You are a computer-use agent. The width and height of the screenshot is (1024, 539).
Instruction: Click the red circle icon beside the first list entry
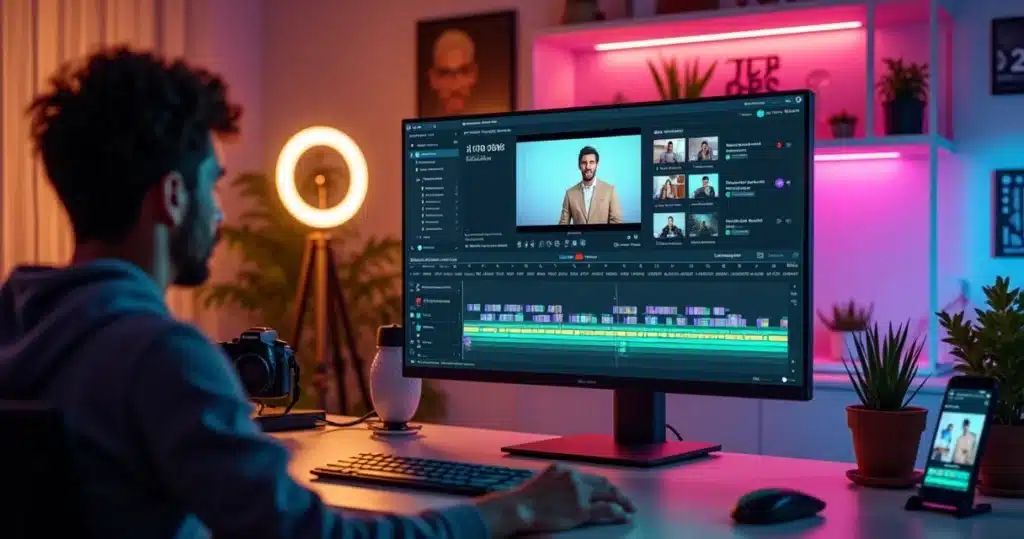click(x=778, y=145)
